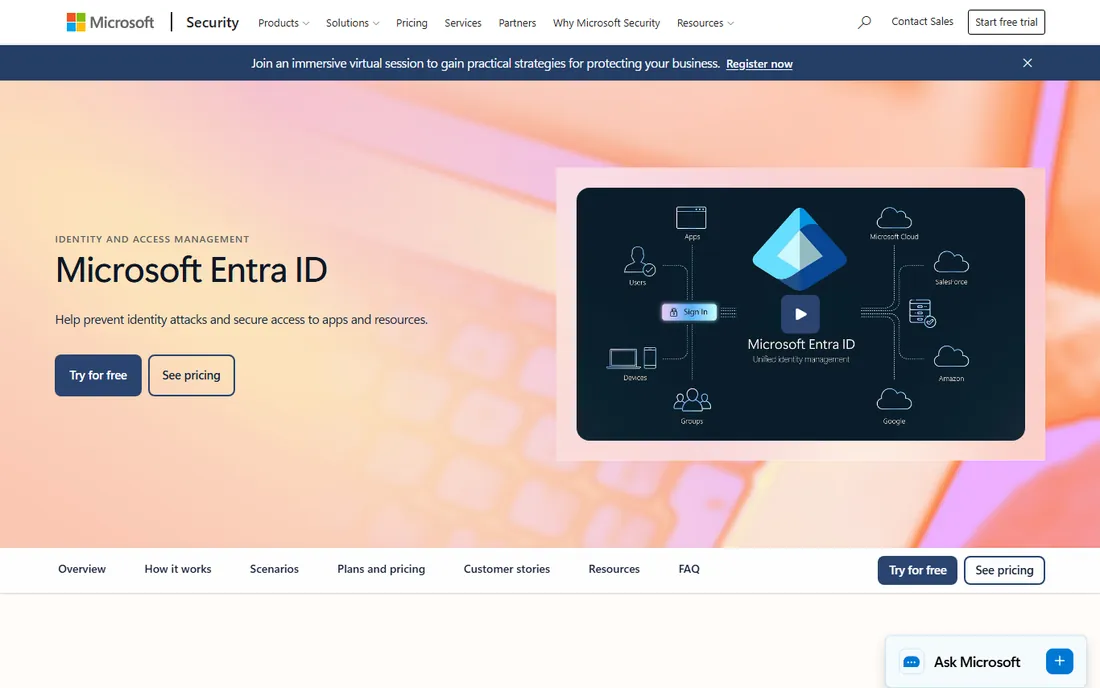
Task: Select the How it works tab
Action: click(x=177, y=569)
